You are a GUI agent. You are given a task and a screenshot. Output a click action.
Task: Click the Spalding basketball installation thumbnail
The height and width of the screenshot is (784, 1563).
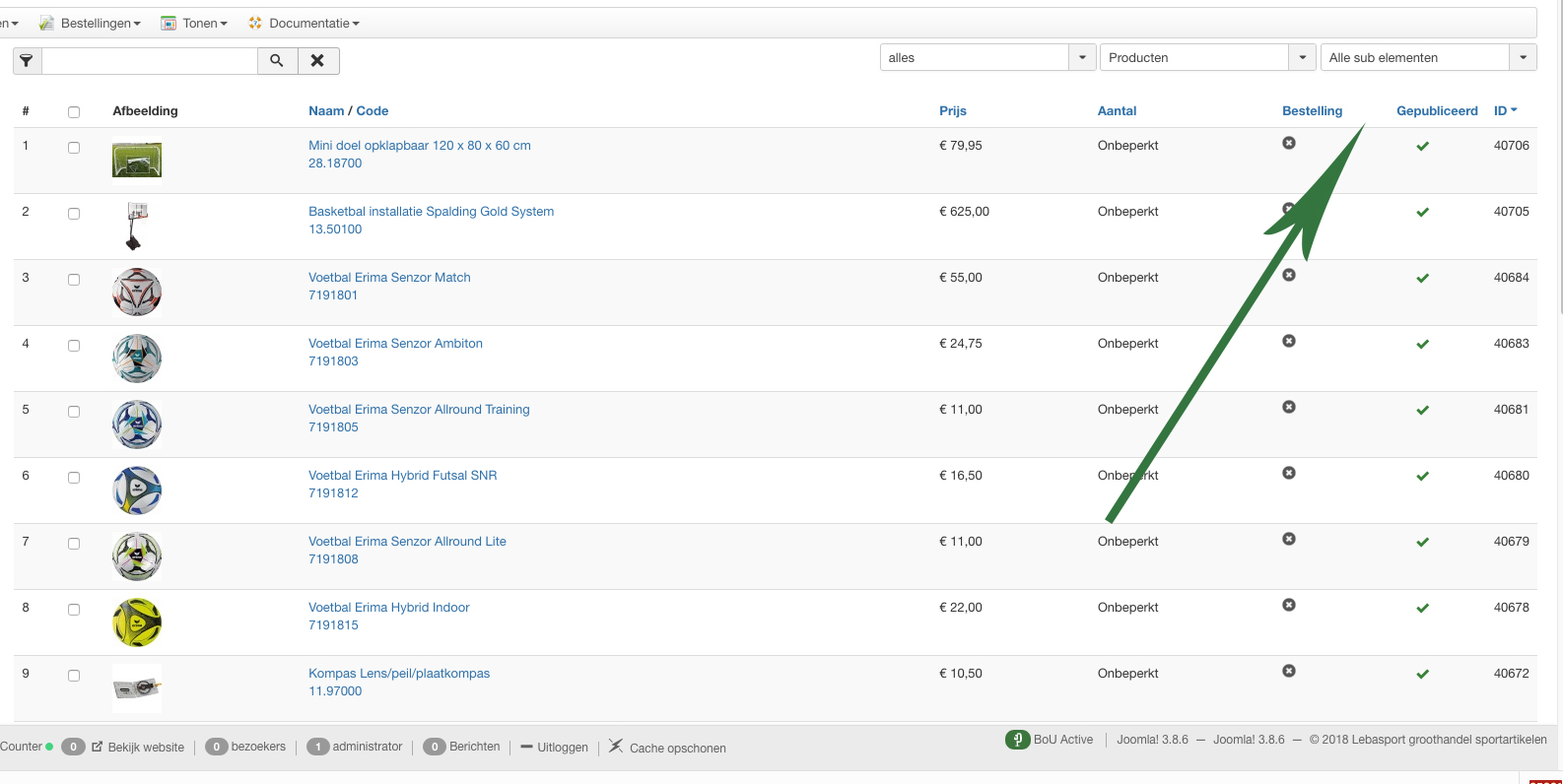pos(136,227)
